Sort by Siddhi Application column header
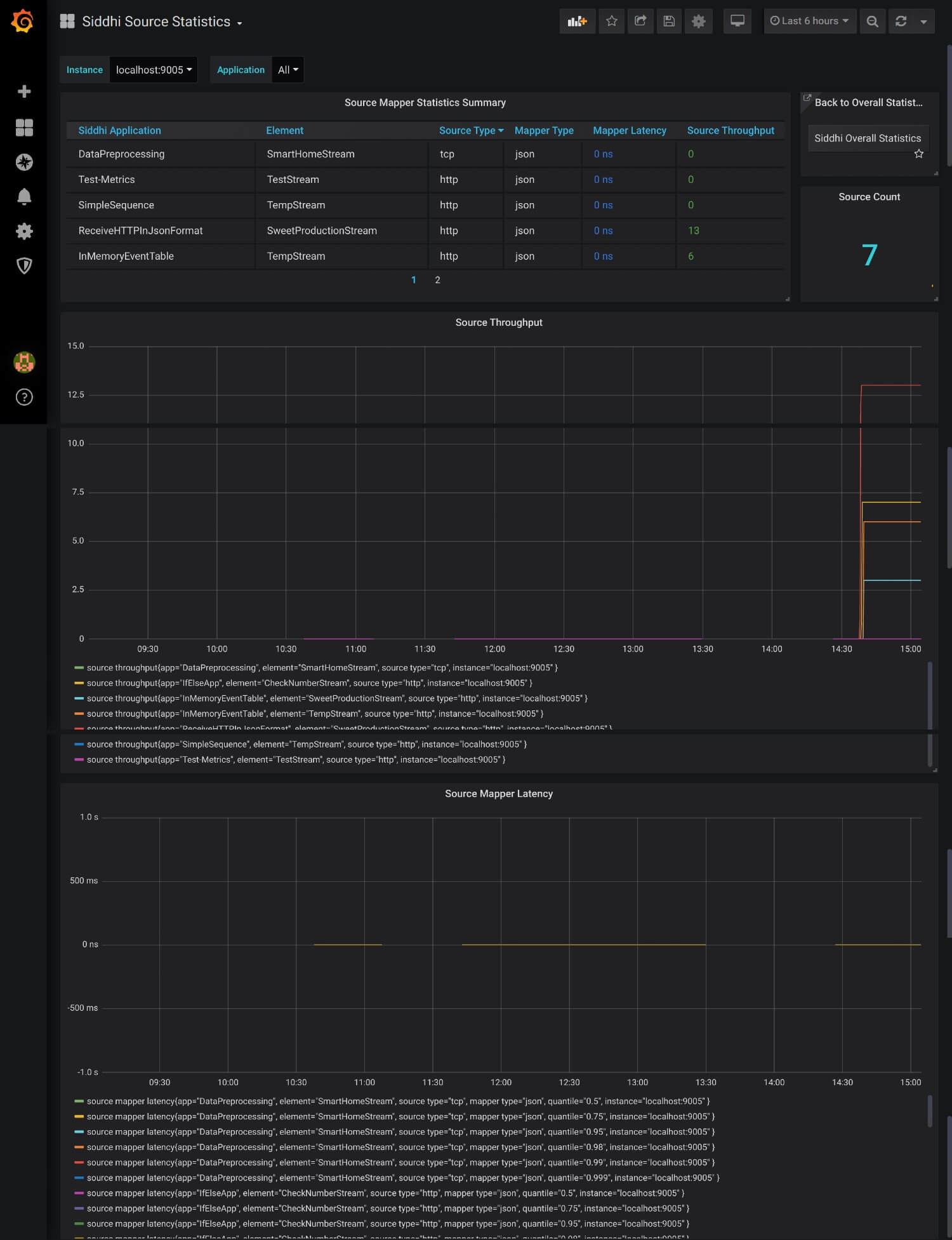This screenshot has width=952, height=1240. coord(119,130)
